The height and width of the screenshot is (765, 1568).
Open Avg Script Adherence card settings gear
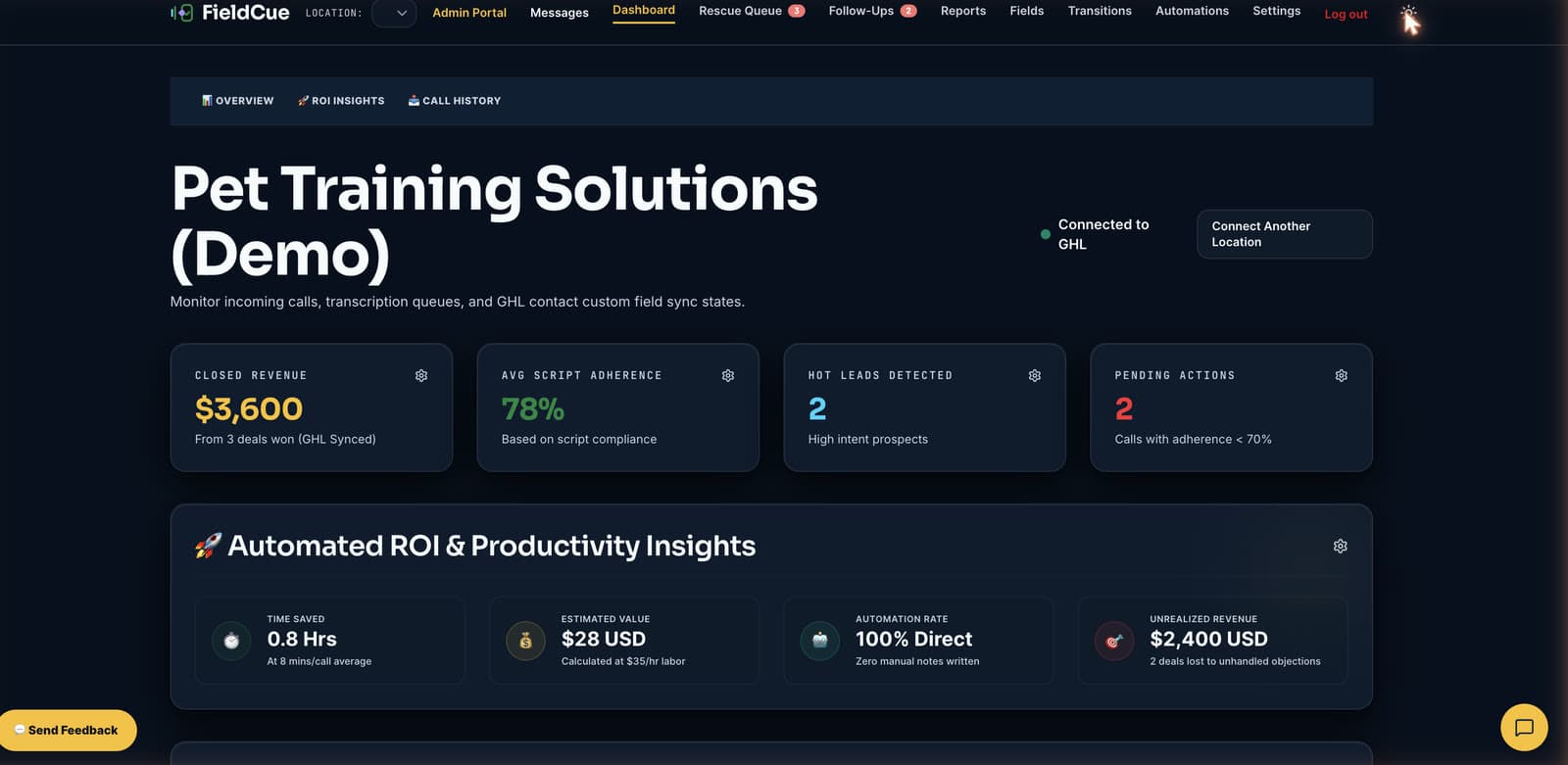pyautogui.click(x=728, y=376)
